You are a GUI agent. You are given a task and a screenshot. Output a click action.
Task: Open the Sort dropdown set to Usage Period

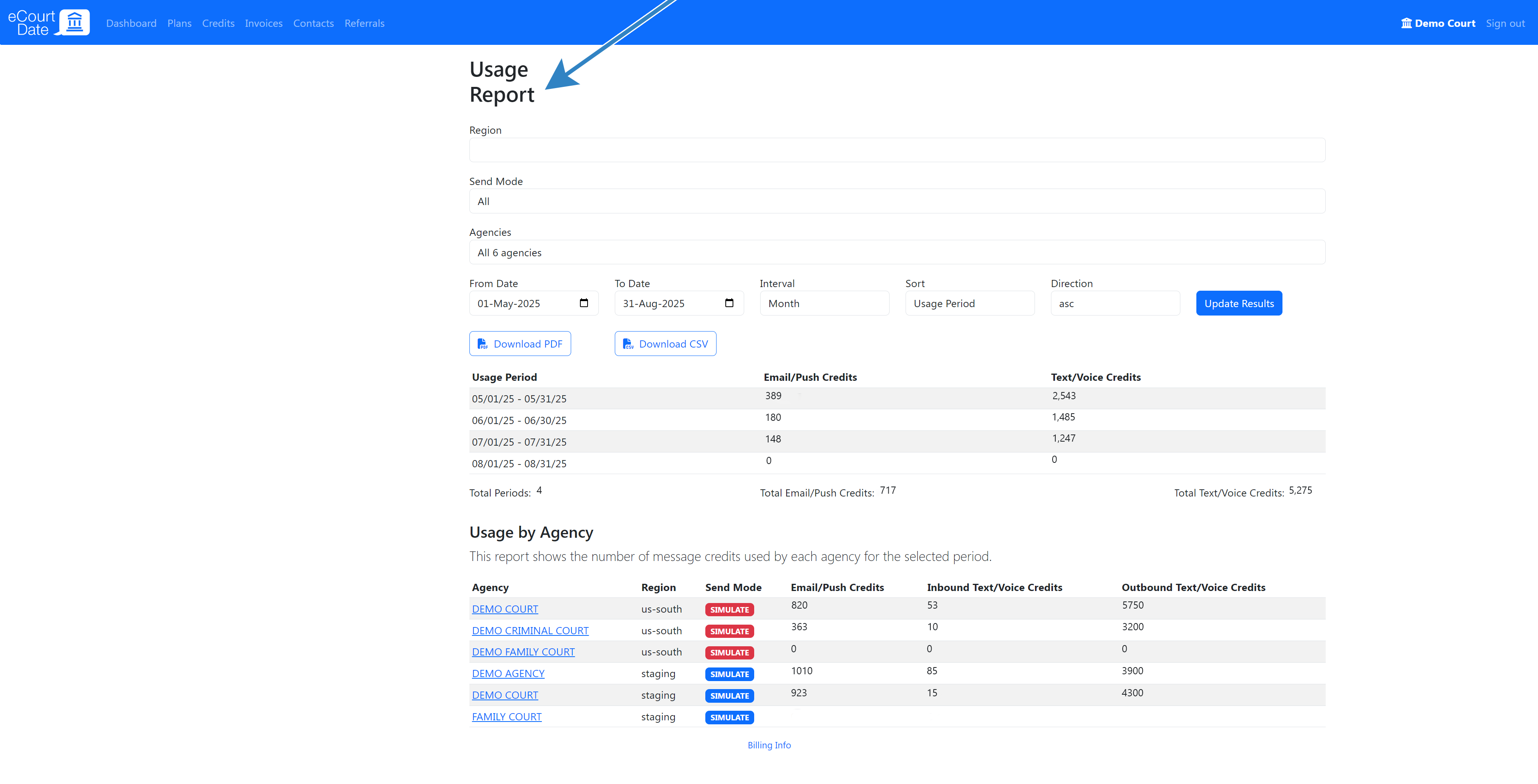(x=970, y=304)
